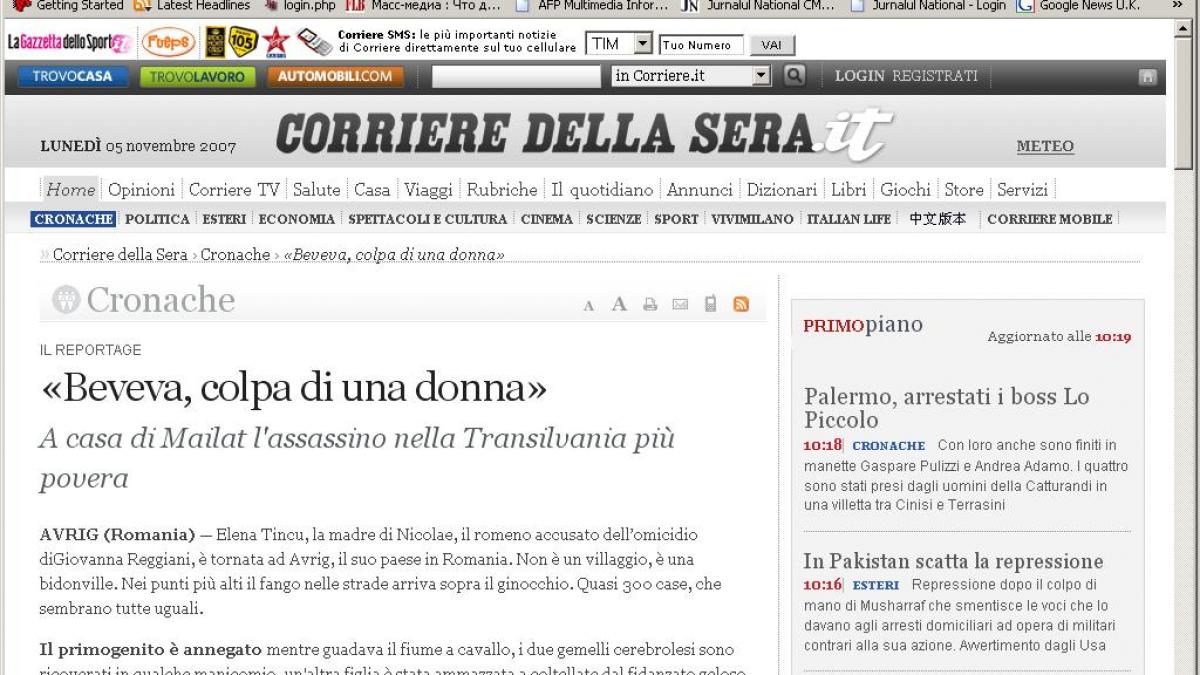Click the Cronache section people icon
This screenshot has width=1200, height=675.
point(66,300)
